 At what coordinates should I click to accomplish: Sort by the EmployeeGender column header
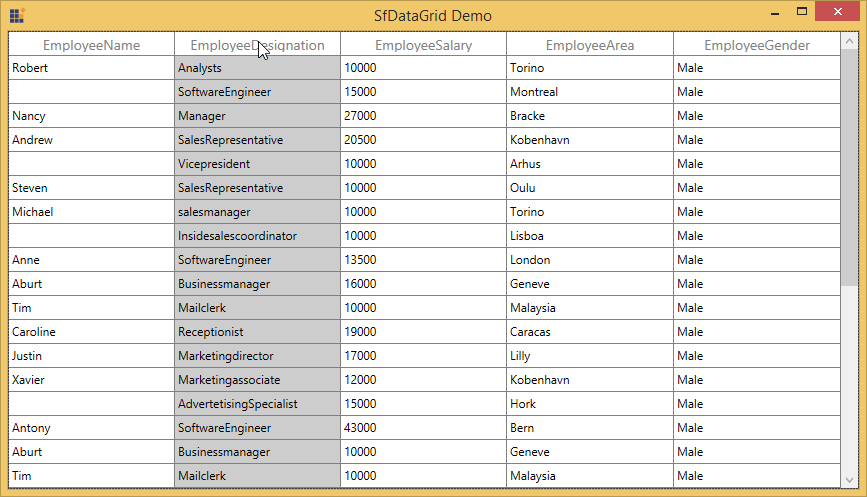pos(756,45)
